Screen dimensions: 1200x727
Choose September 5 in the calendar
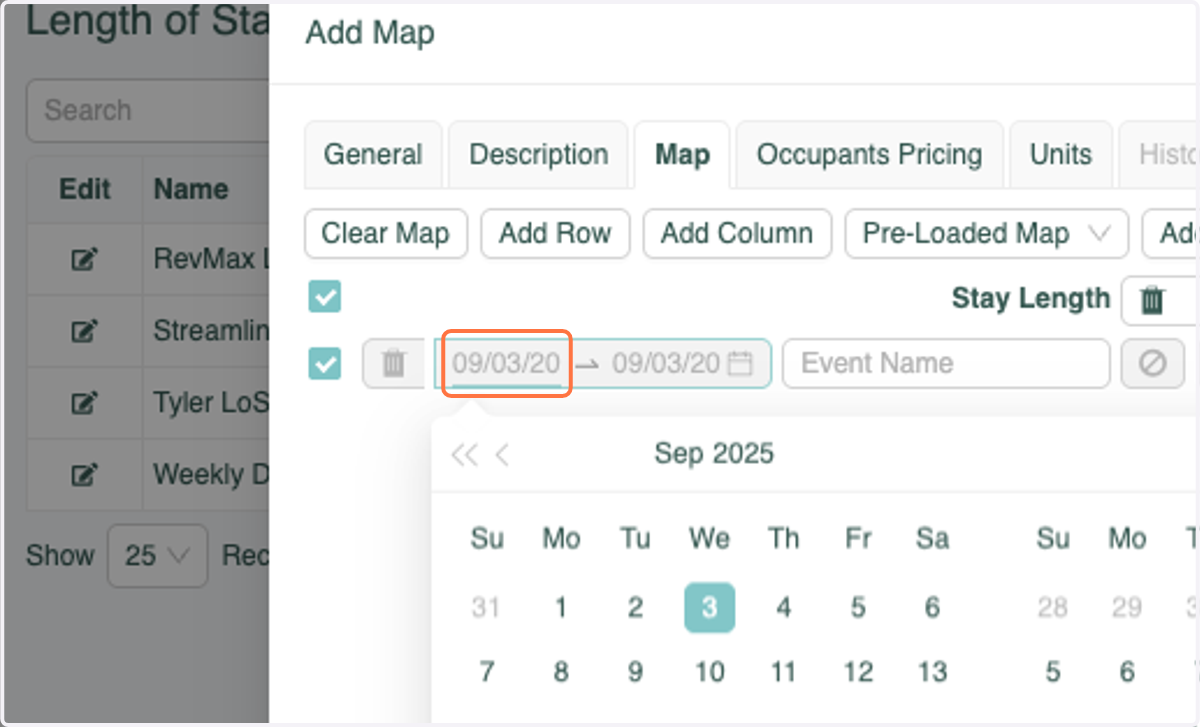point(858,607)
